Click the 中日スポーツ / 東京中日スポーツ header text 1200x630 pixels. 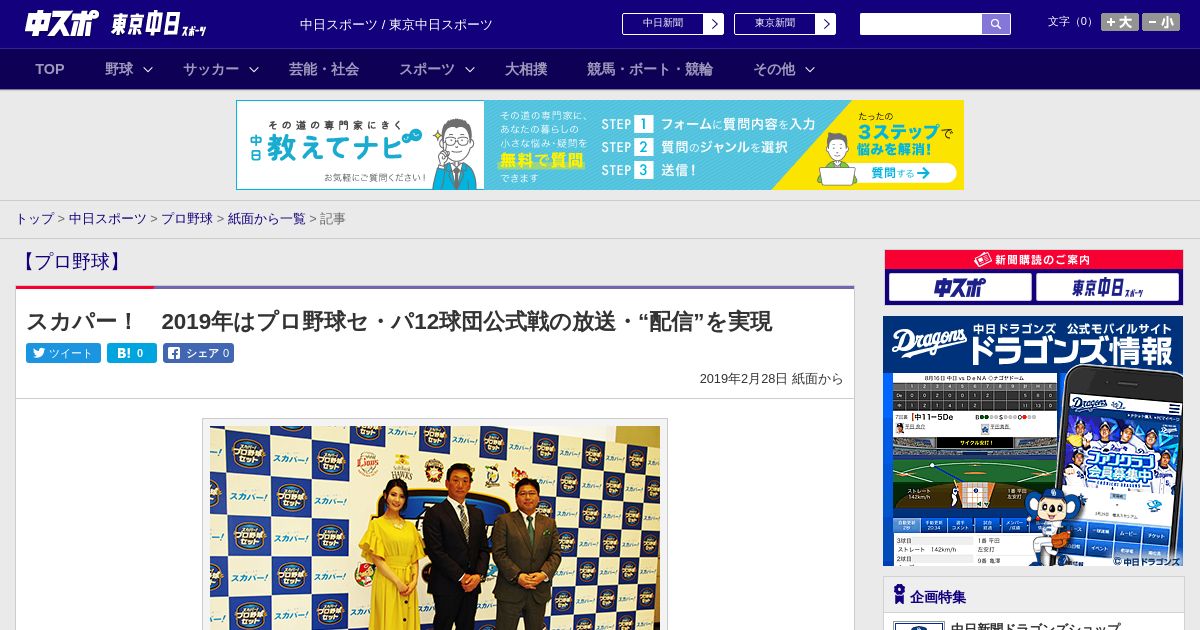pyautogui.click(x=396, y=25)
